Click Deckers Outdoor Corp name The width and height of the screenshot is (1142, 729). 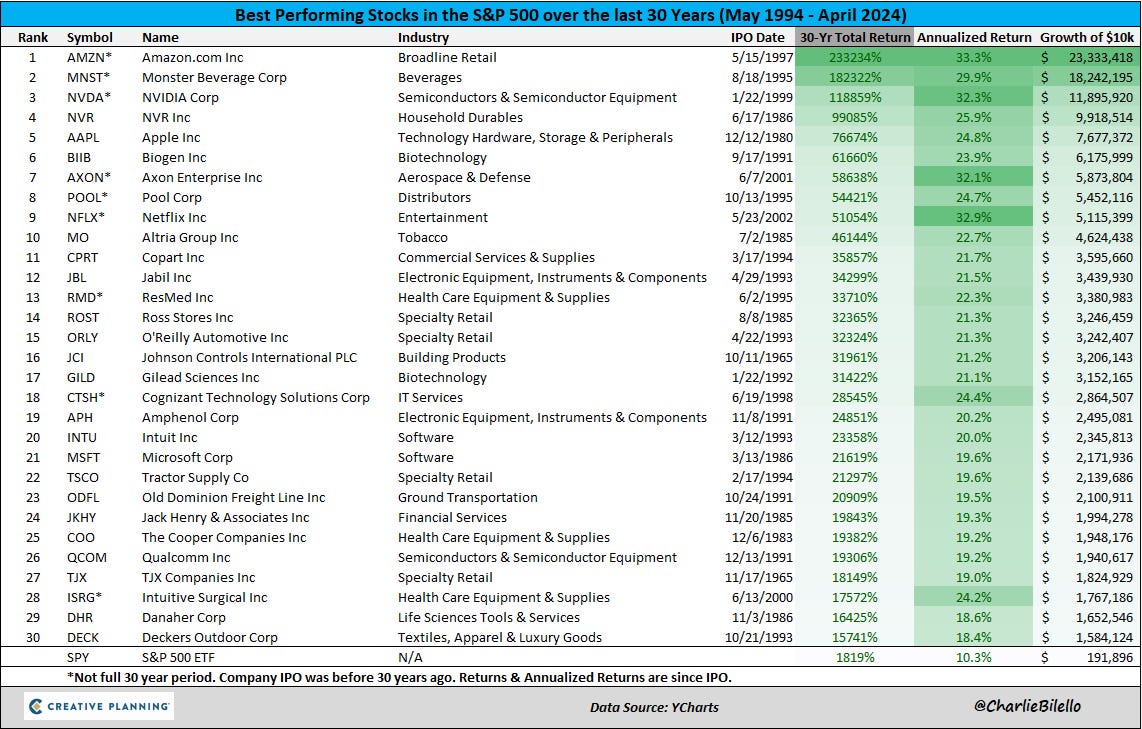click(210, 638)
